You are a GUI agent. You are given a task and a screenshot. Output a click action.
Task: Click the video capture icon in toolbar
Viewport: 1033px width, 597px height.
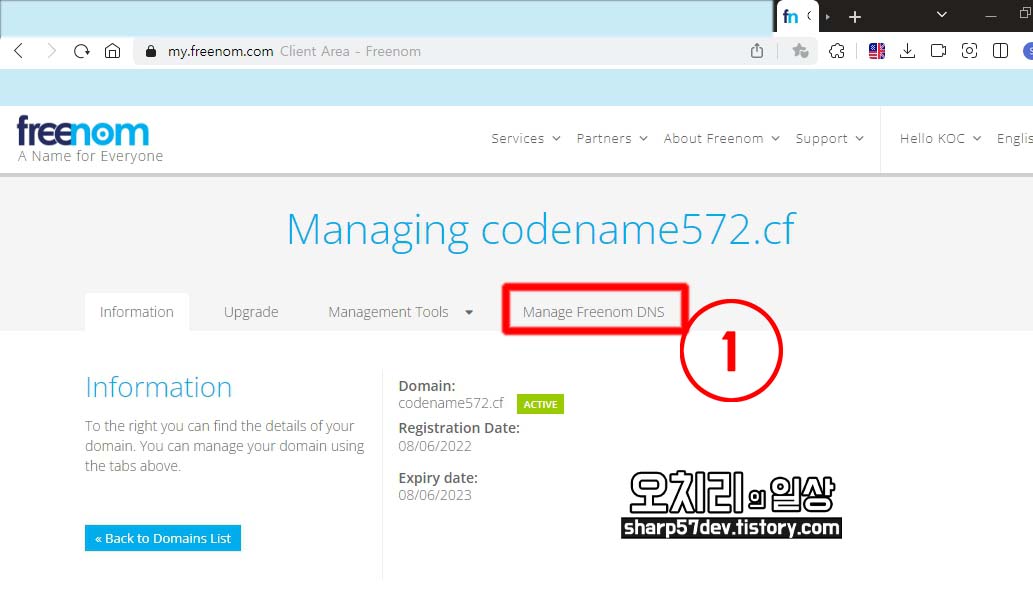click(x=938, y=51)
